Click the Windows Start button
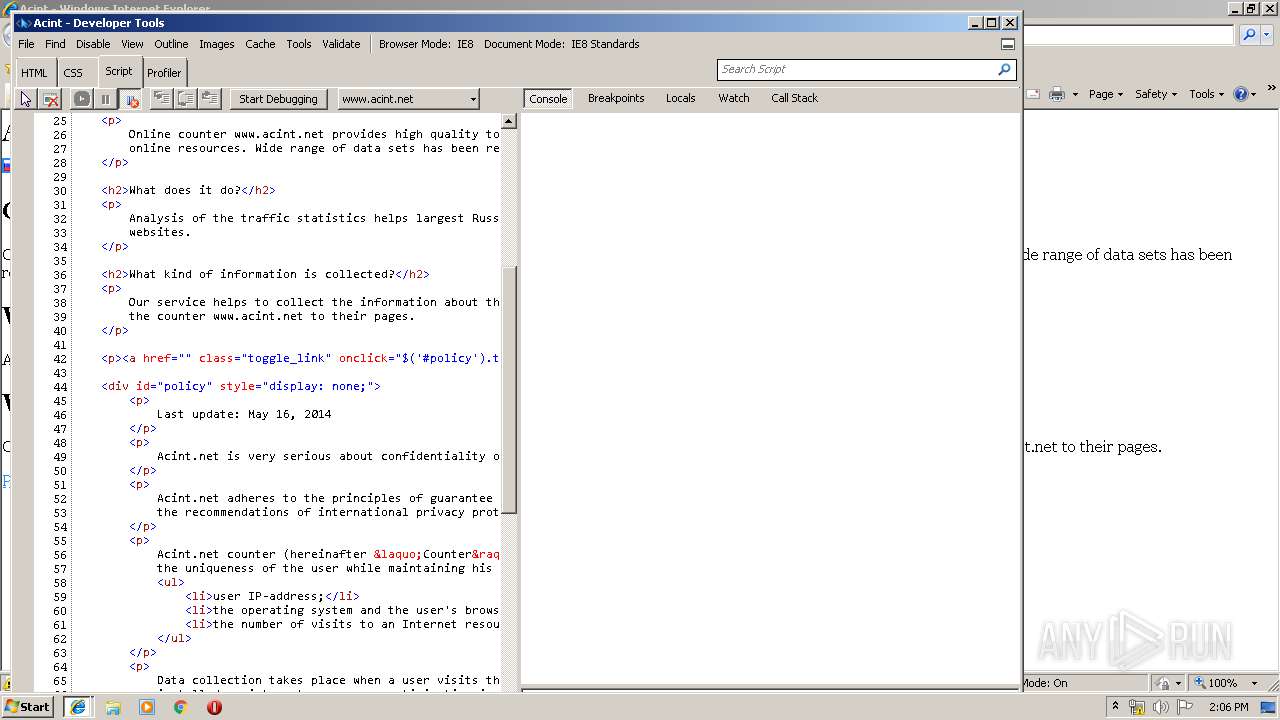This screenshot has width=1280, height=720. click(28, 706)
